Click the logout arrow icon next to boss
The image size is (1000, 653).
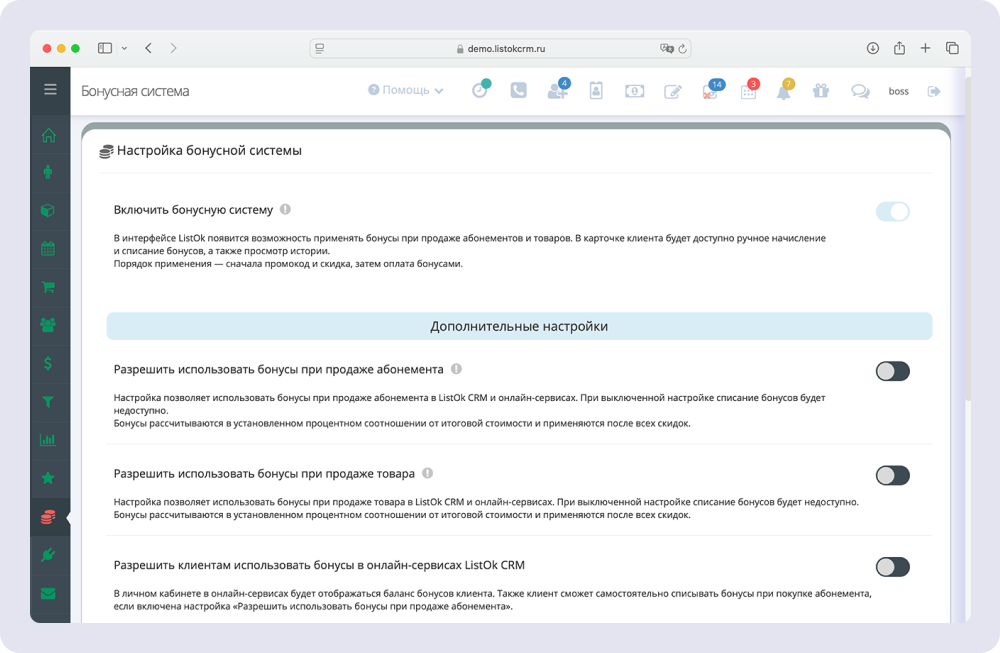(935, 91)
